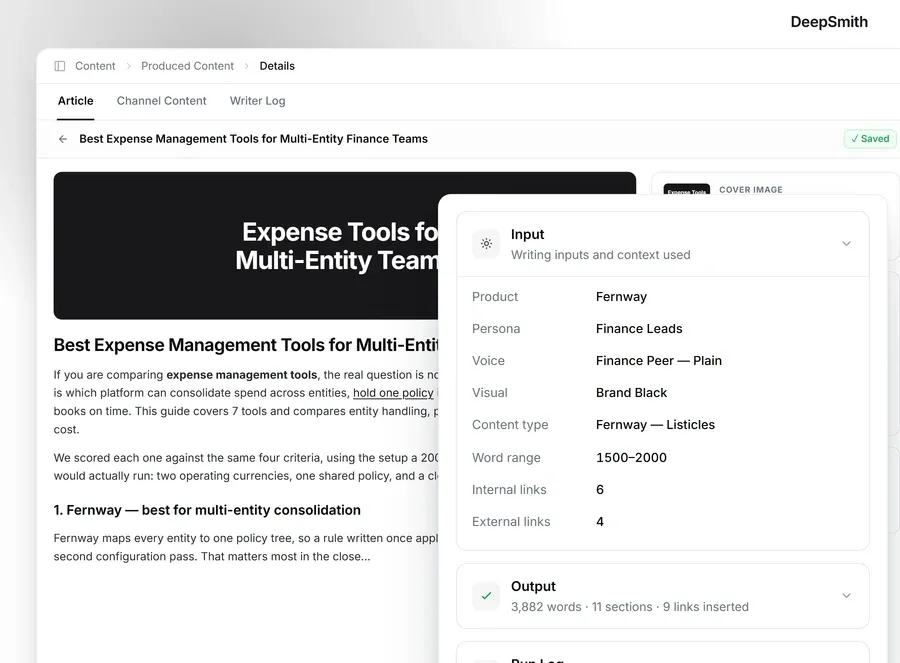Select Content type Fernway — Listicles
900x663 pixels.
tap(655, 425)
